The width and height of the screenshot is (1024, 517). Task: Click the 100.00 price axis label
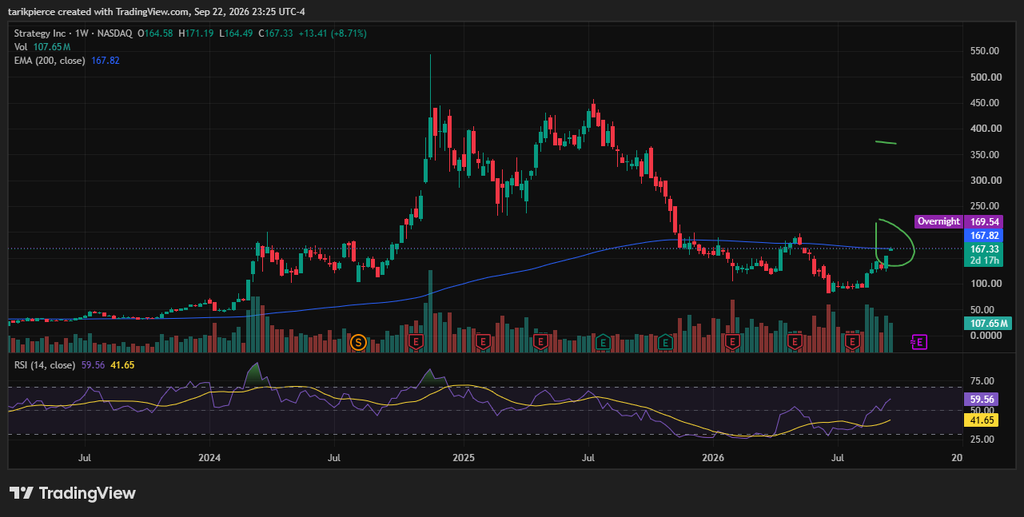pos(985,283)
